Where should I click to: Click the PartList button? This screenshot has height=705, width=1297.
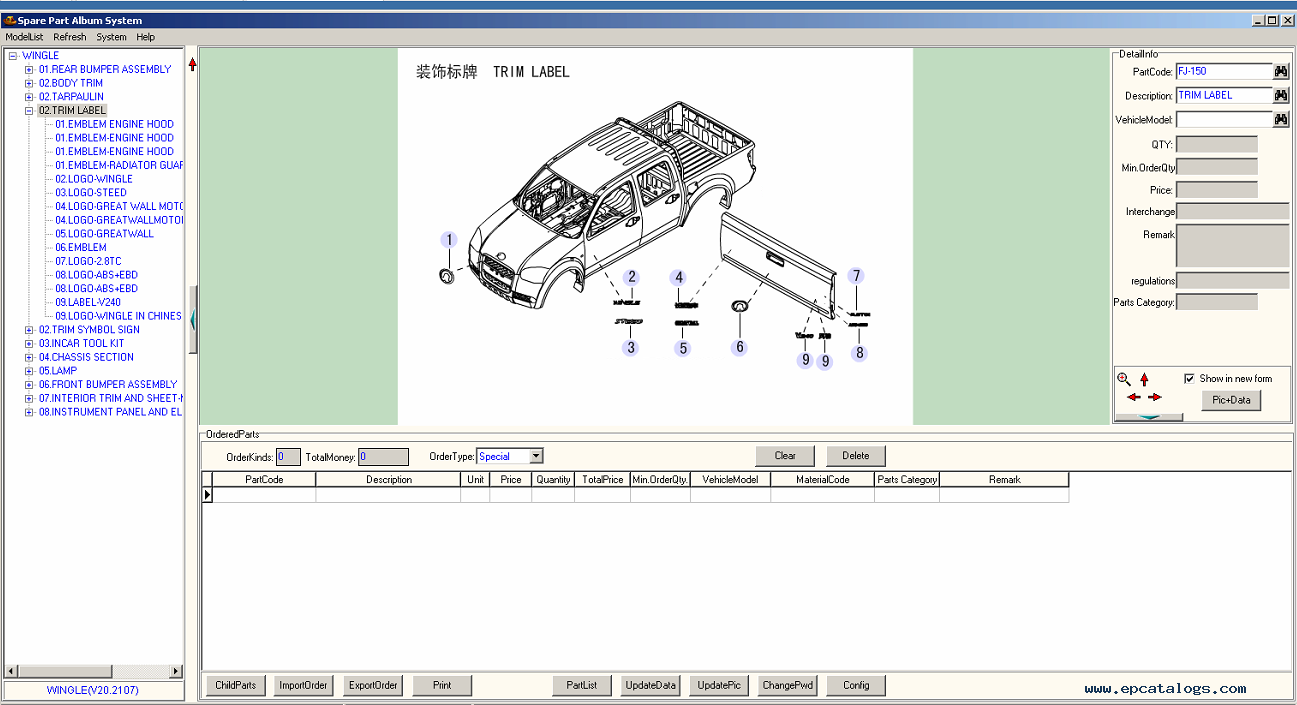click(582, 686)
